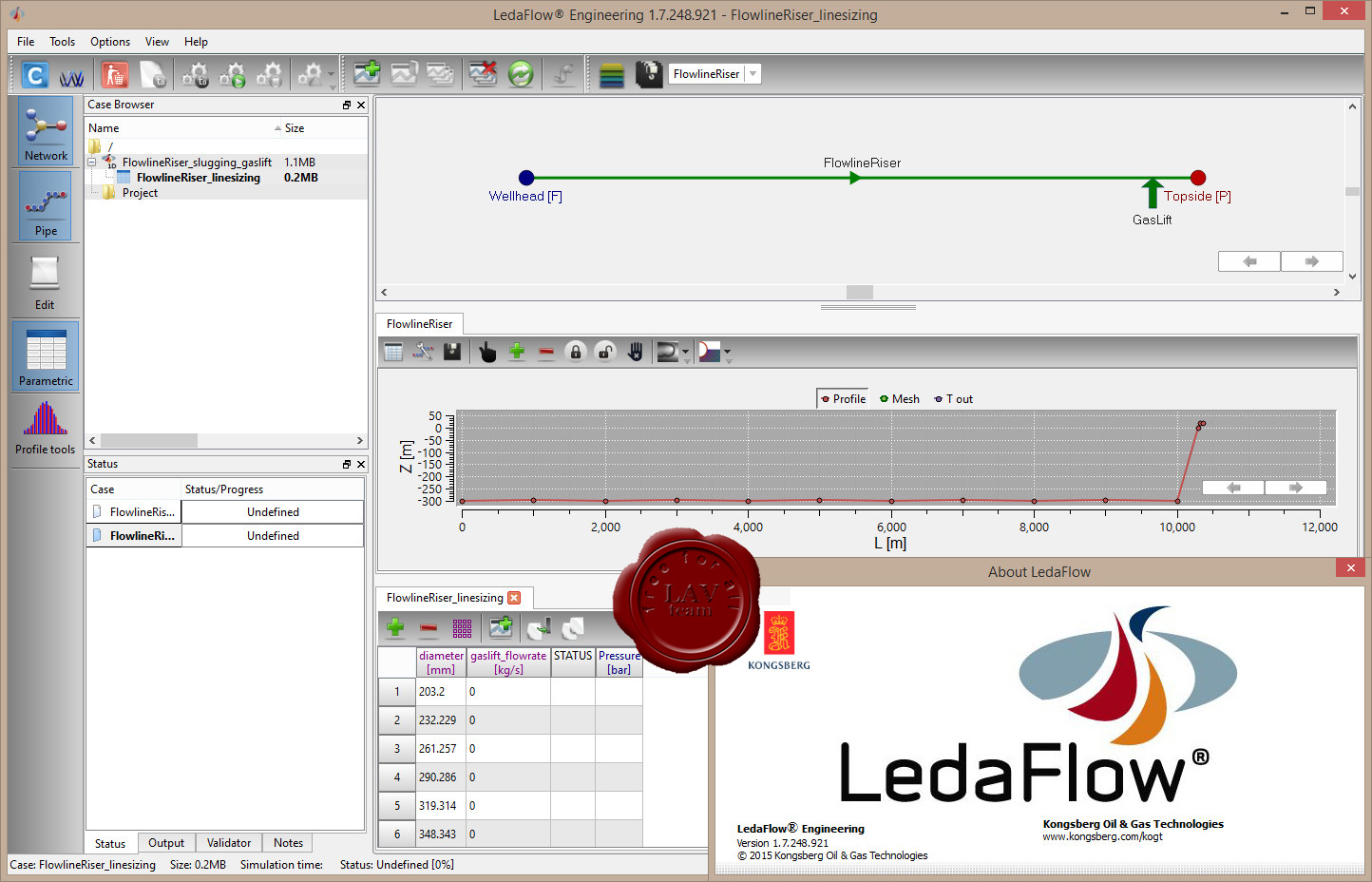Open the View menu
1372x882 pixels.
pyautogui.click(x=157, y=42)
